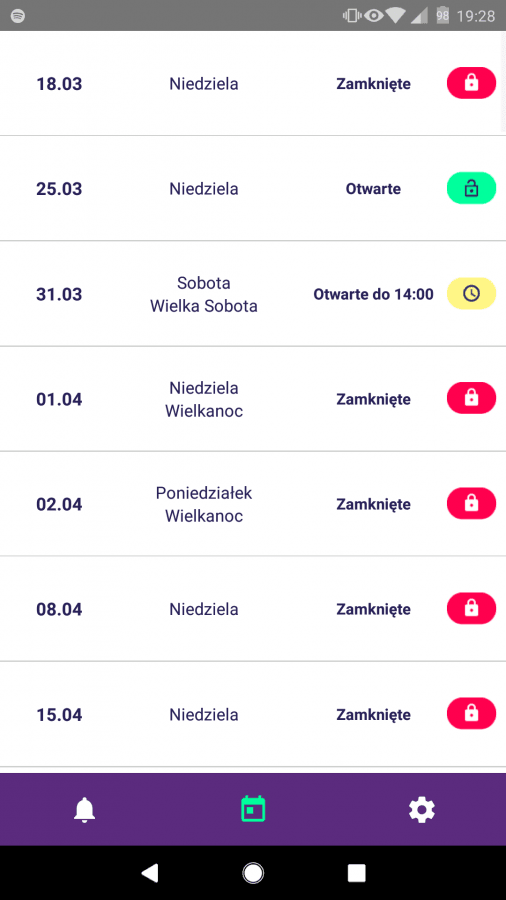
Task: Tap the red lock icon for 01.04
Action: pos(471,398)
